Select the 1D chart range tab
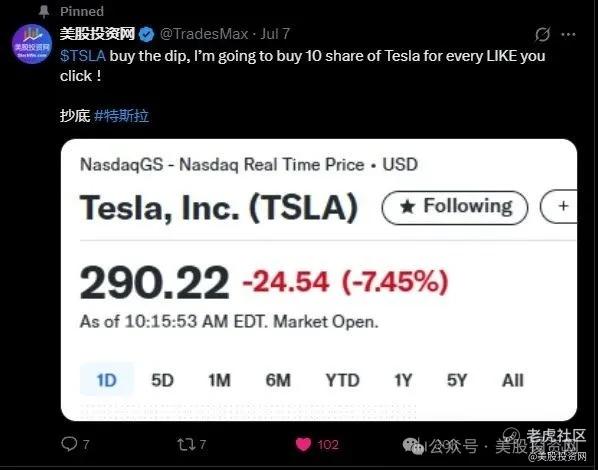 (107, 380)
